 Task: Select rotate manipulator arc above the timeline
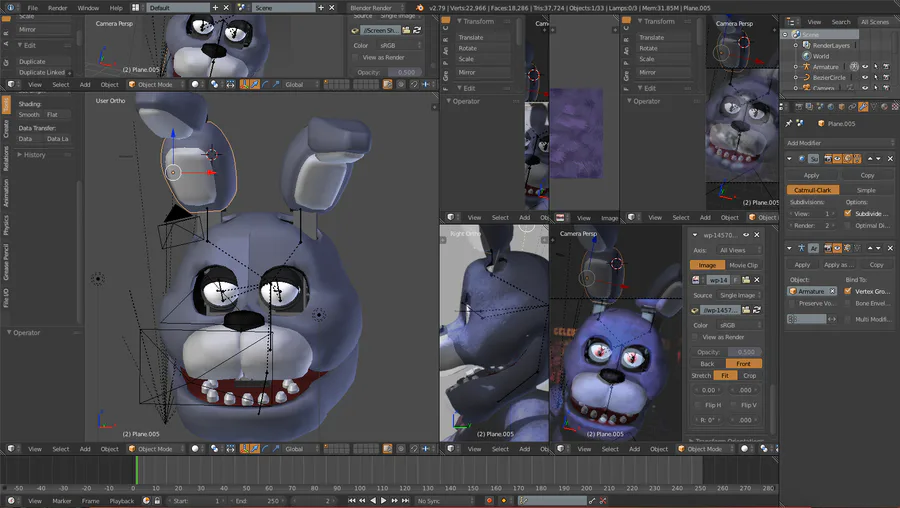point(265,449)
